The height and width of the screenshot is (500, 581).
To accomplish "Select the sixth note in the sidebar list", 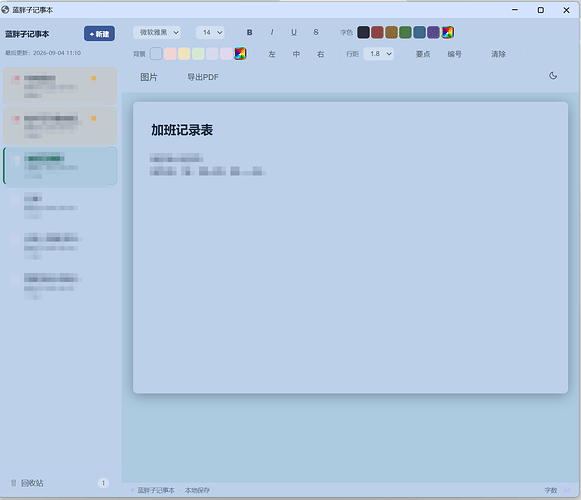I will pos(60,287).
